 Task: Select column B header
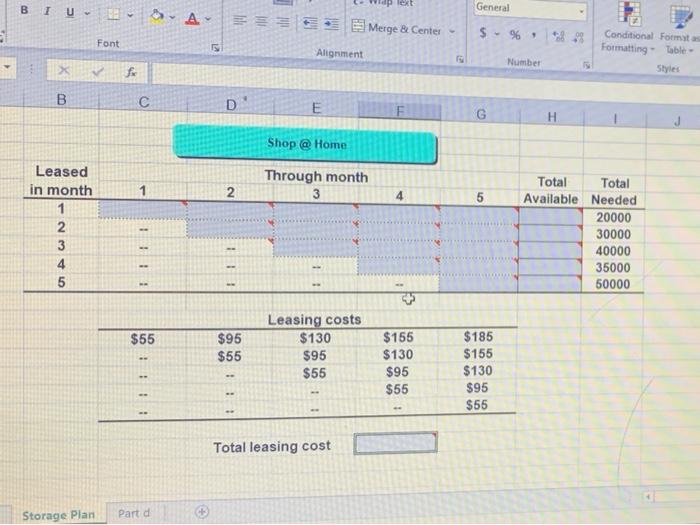(61, 99)
